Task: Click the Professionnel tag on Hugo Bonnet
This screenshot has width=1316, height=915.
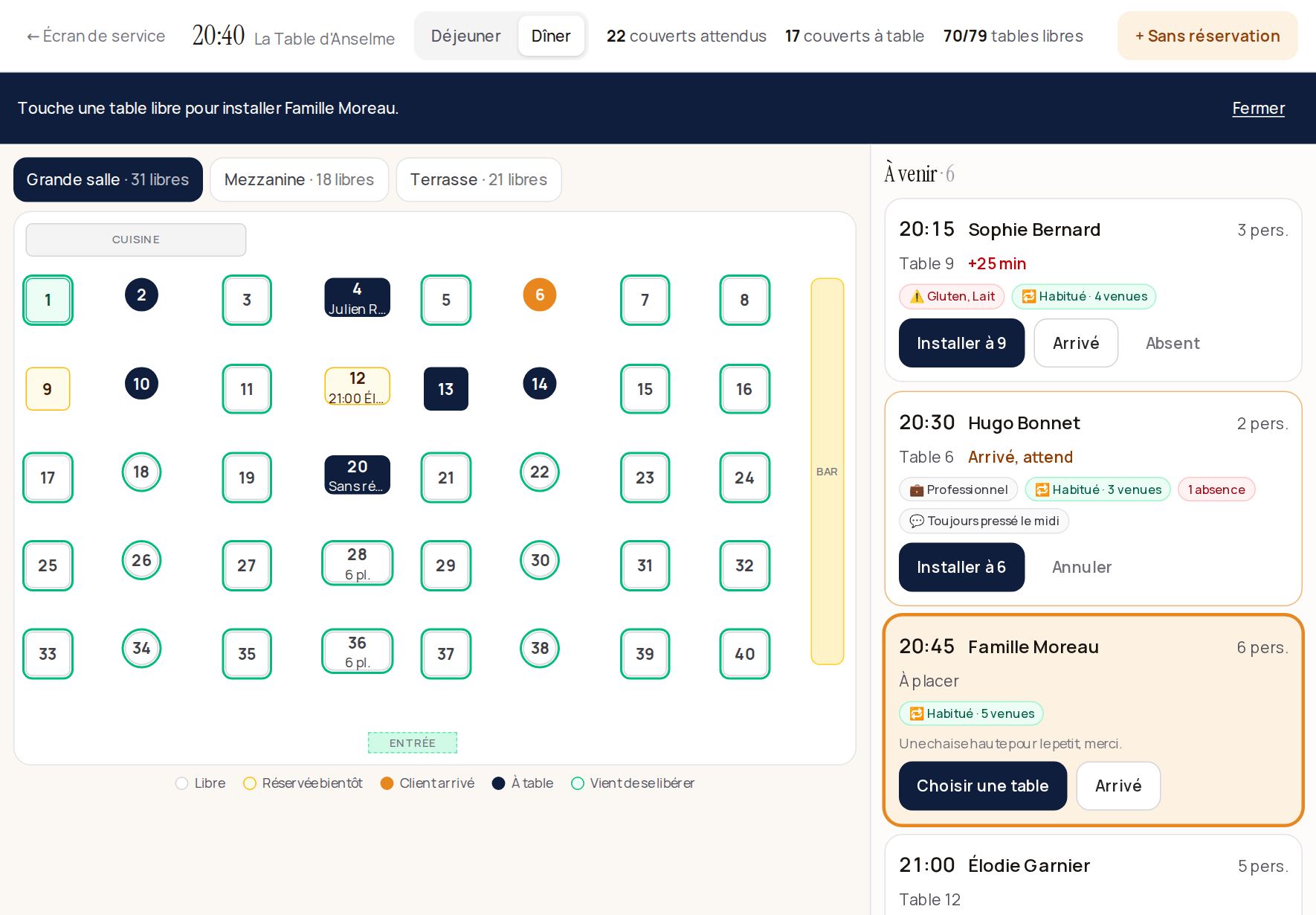Action: [958, 489]
